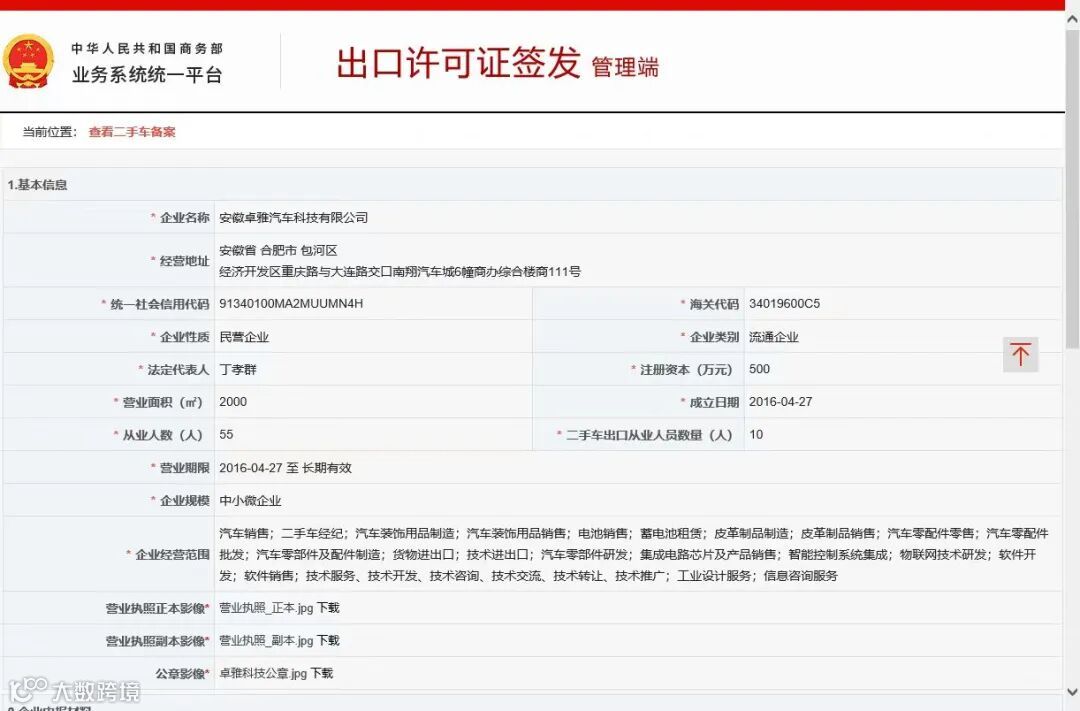Viewport: 1080px width, 711px height.
Task: Click the 出口许可证签发 page title
Action: (458, 63)
